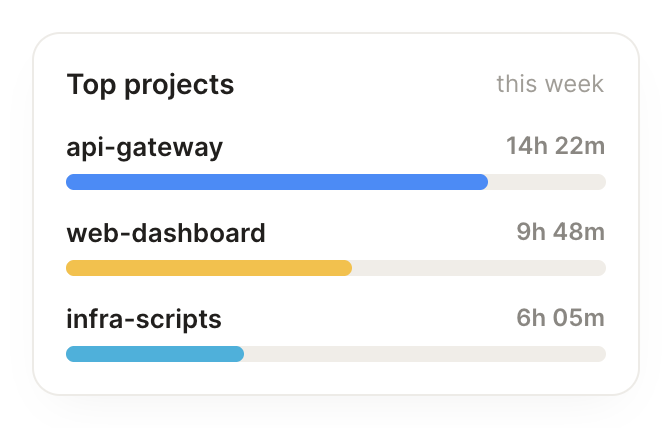Image resolution: width=672 pixels, height=428 pixels.
Task: Click the word projects in the title
Action: coord(179,86)
